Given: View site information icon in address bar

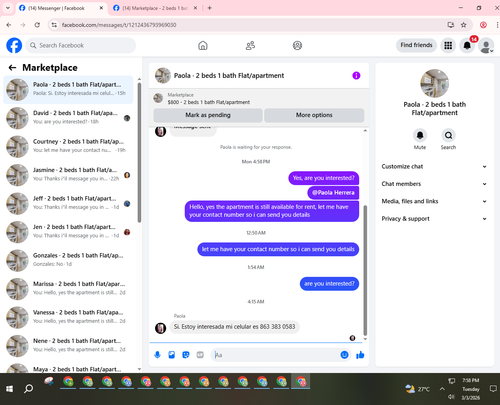Looking at the screenshot, I should click(x=54, y=25).
